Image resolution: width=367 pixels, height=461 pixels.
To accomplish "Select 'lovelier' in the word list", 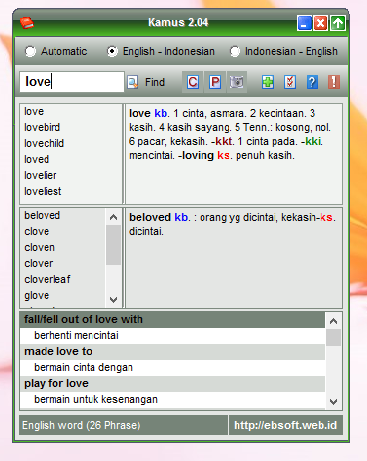I will click(40, 175).
